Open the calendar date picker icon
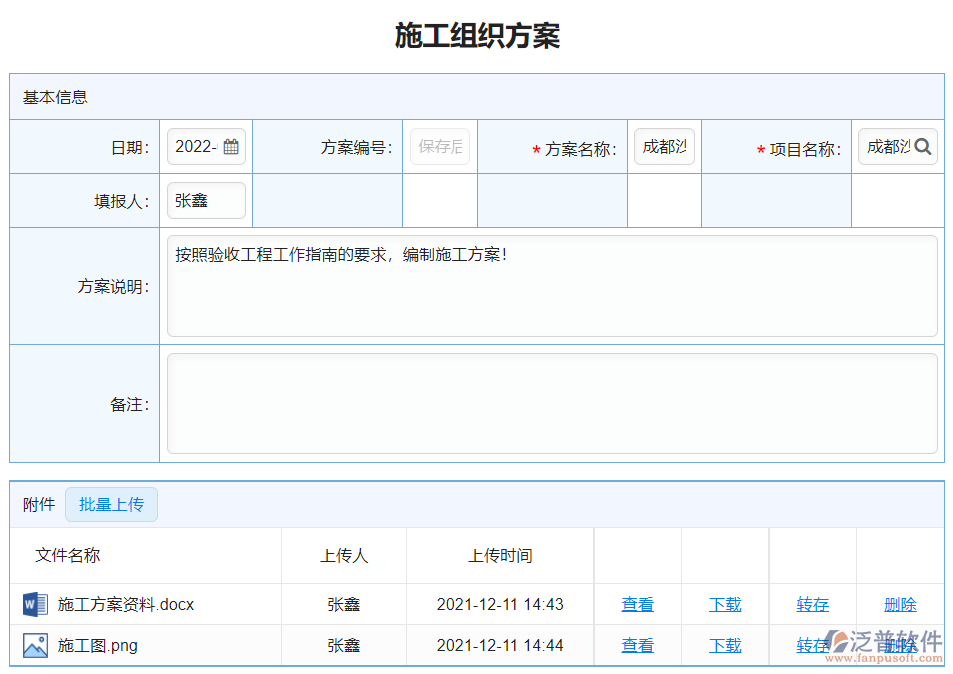The image size is (953, 674). click(x=231, y=146)
